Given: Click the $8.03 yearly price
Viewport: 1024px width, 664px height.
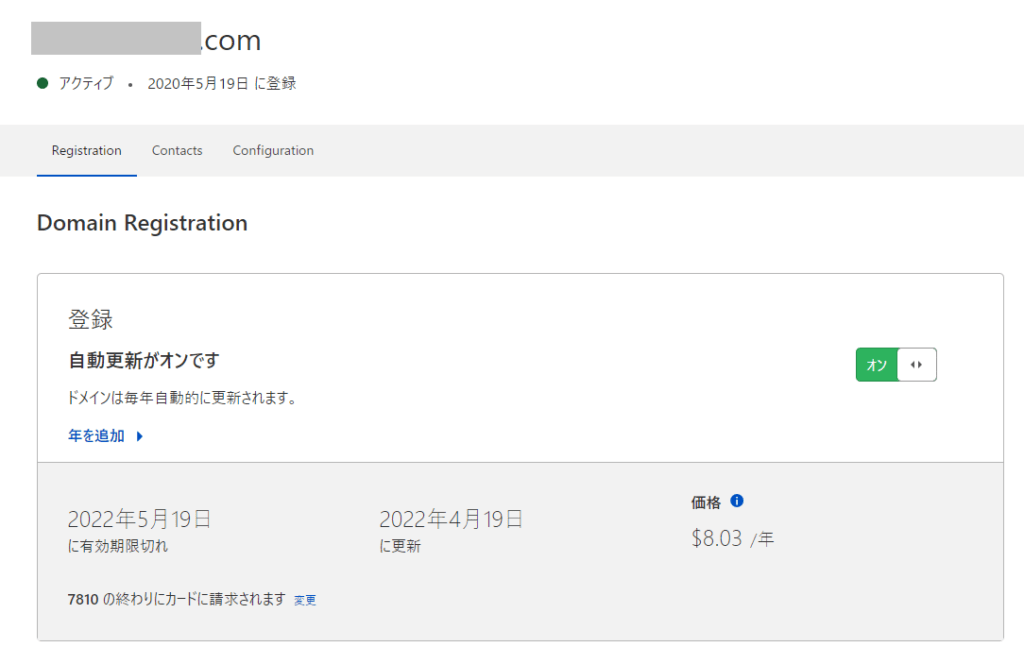Looking at the screenshot, I should tap(717, 538).
